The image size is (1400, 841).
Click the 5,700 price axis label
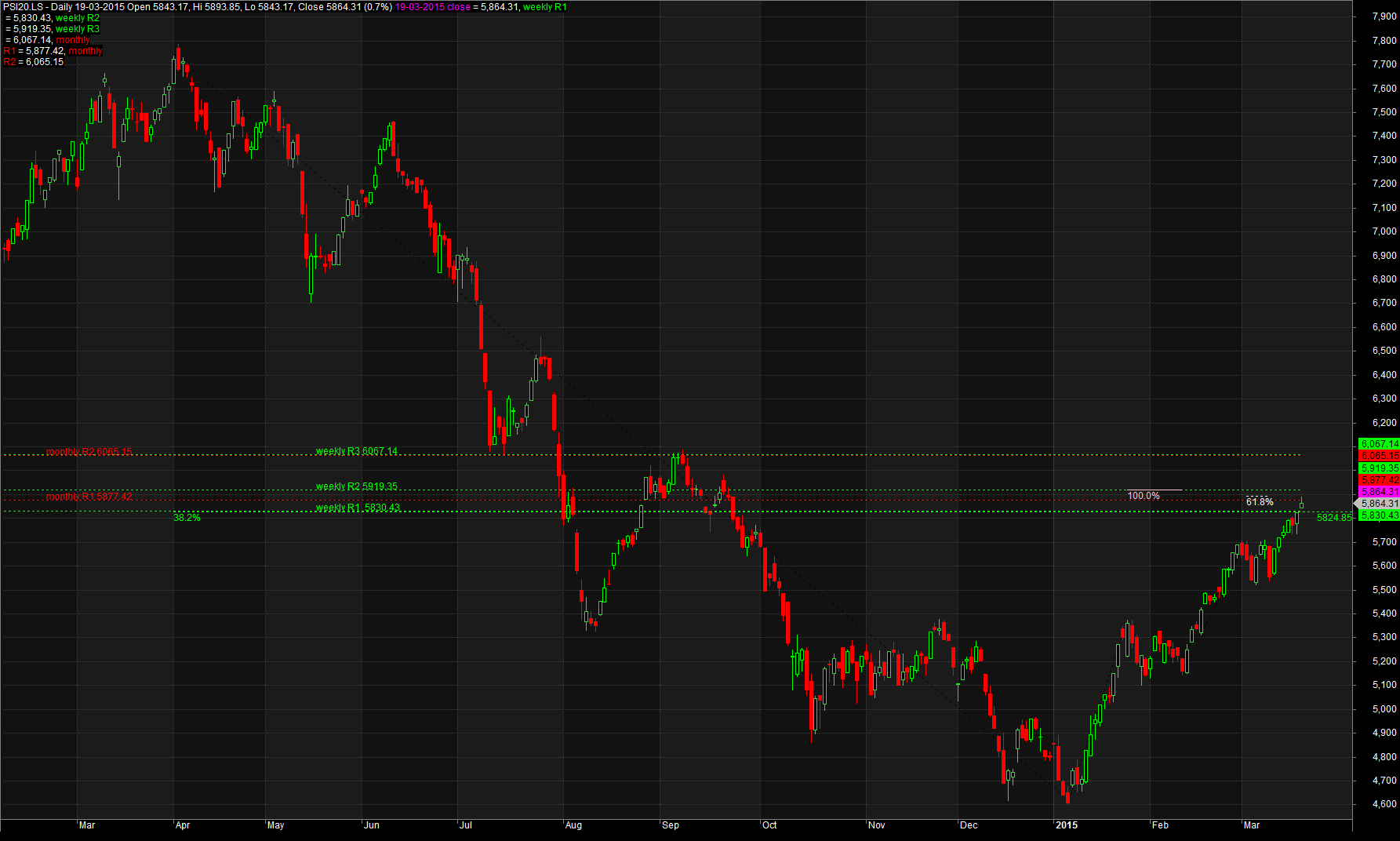[1384, 542]
